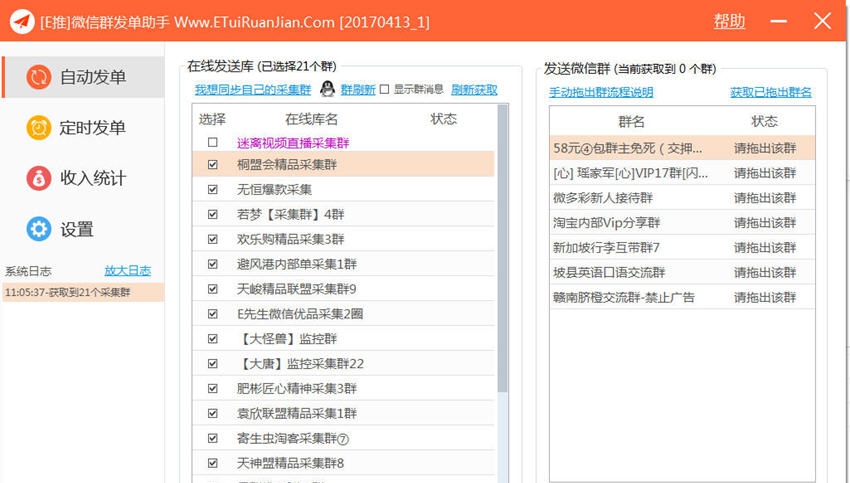
Task: Select group 瑶家军VIP17群 row
Action: tap(682, 173)
